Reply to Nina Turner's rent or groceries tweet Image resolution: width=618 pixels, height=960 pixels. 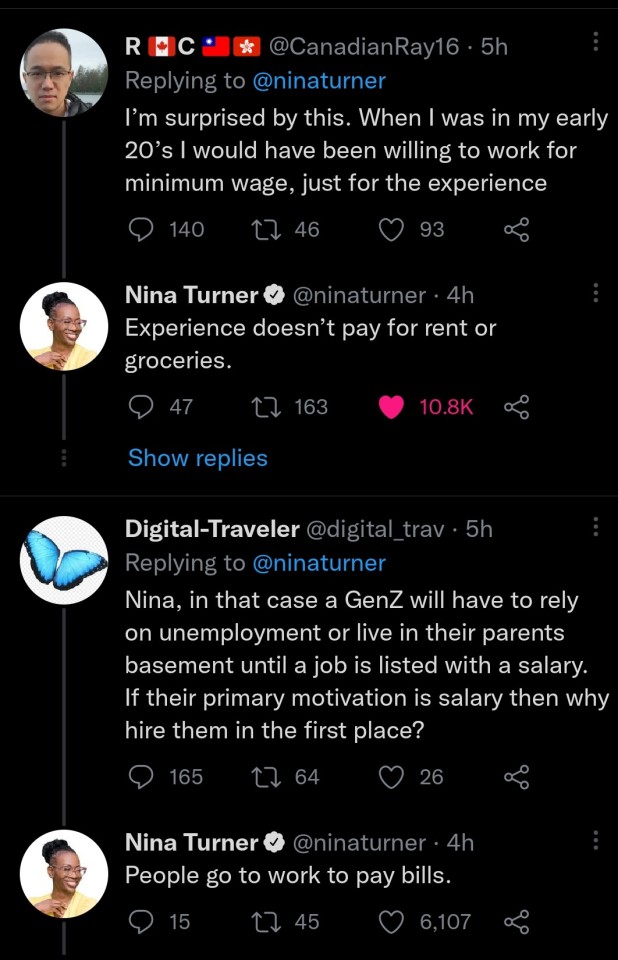click(143, 407)
